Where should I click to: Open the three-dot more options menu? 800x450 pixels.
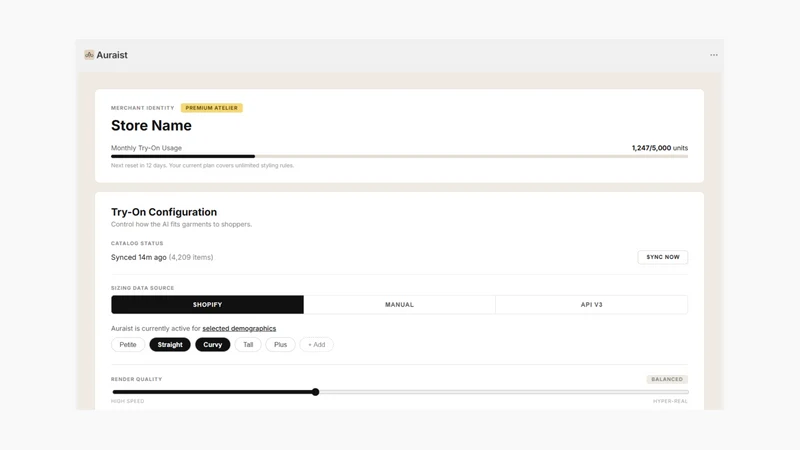coord(713,55)
